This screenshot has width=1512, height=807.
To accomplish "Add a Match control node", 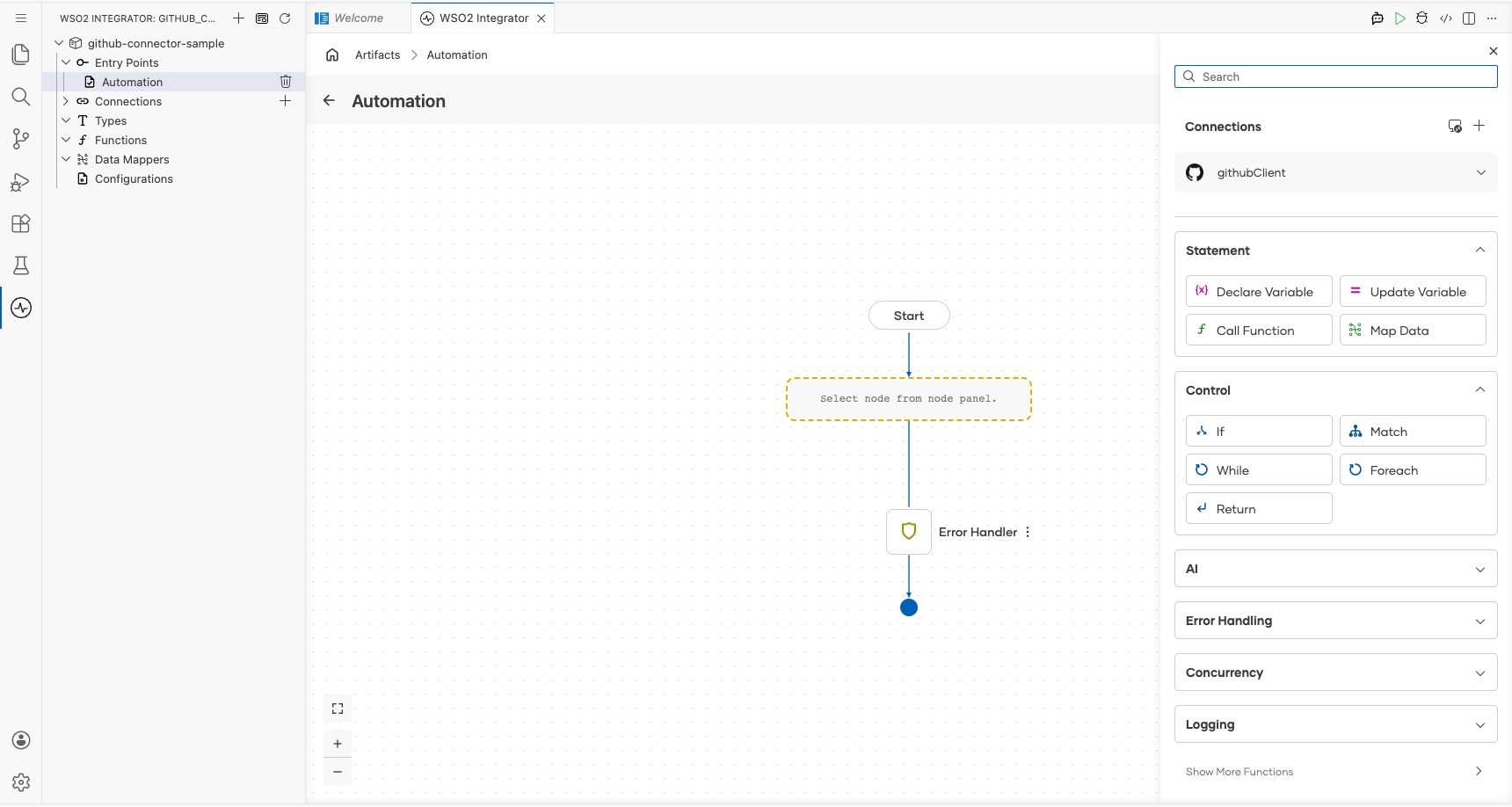I will [1413, 431].
